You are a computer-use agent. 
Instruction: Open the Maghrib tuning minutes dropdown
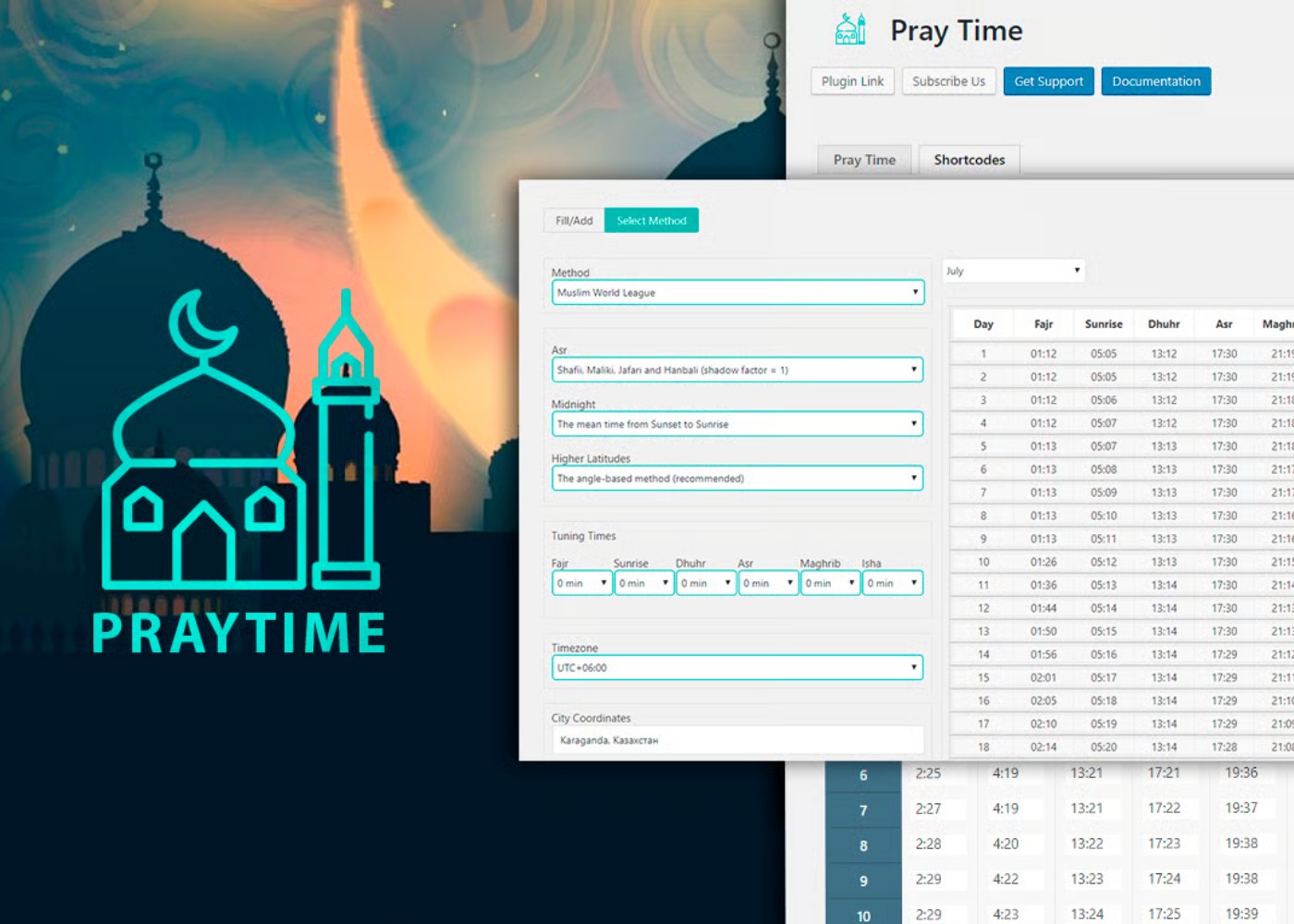(830, 583)
